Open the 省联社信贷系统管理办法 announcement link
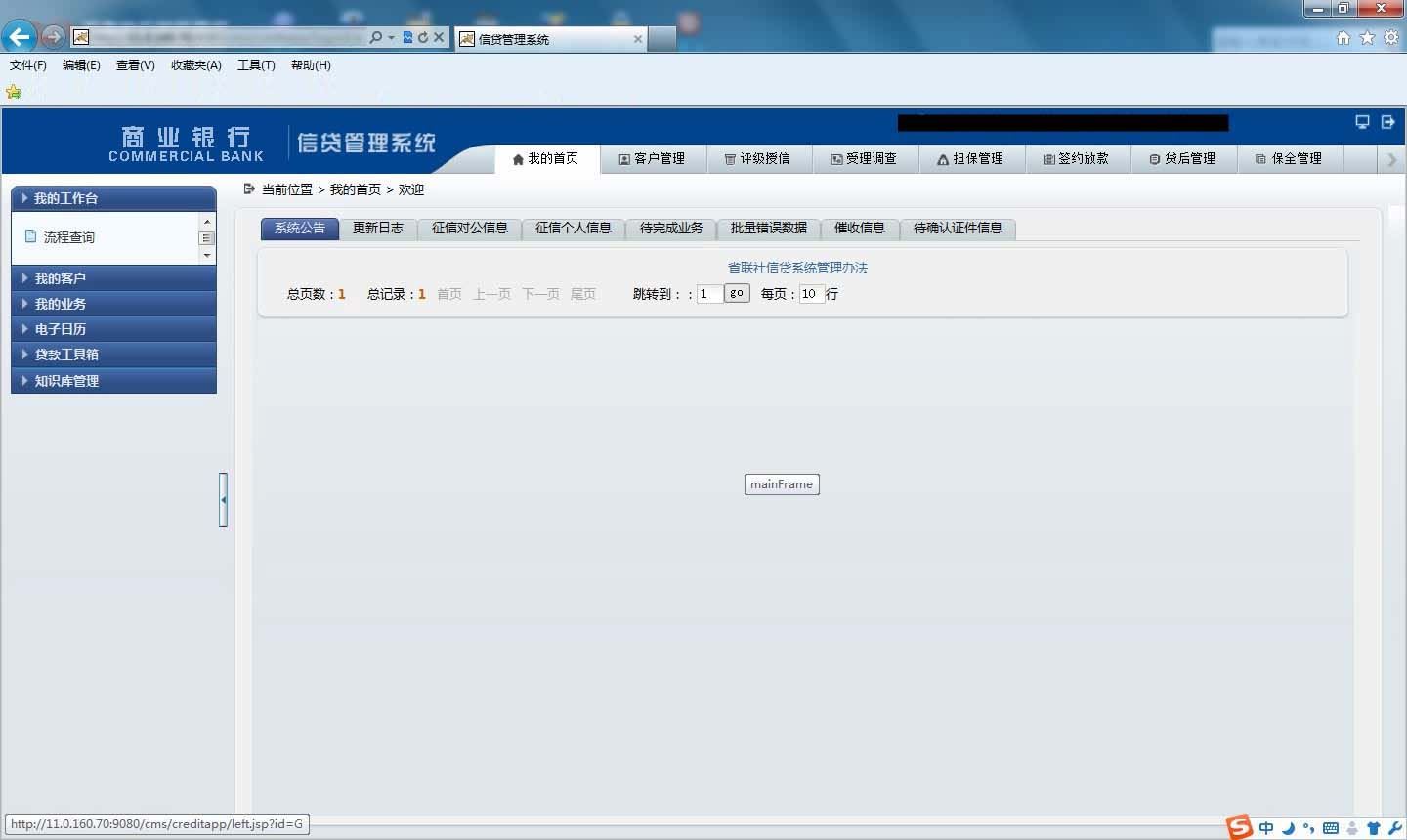The image size is (1407, 840). click(x=797, y=268)
